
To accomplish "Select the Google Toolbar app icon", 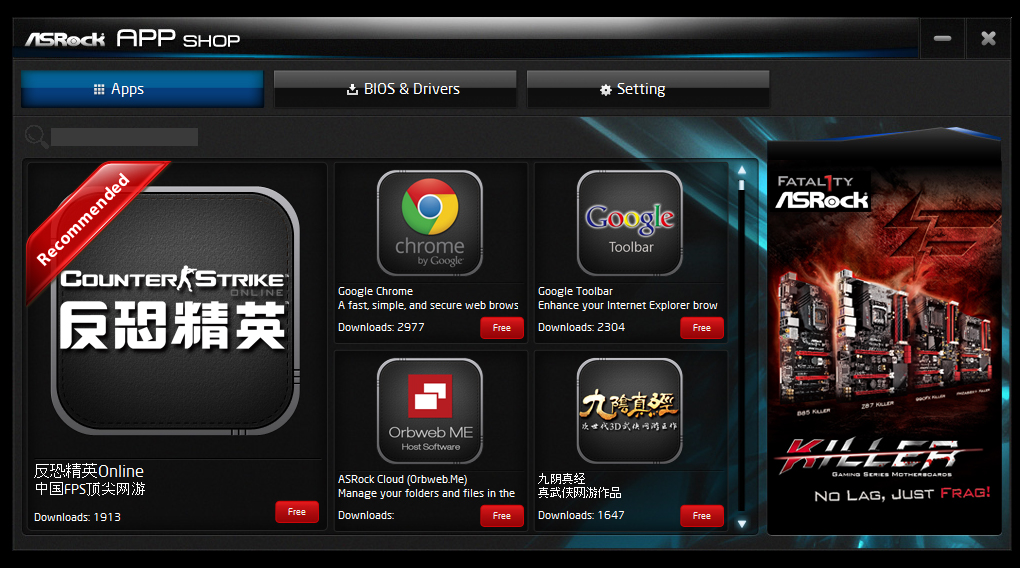I will [630, 223].
